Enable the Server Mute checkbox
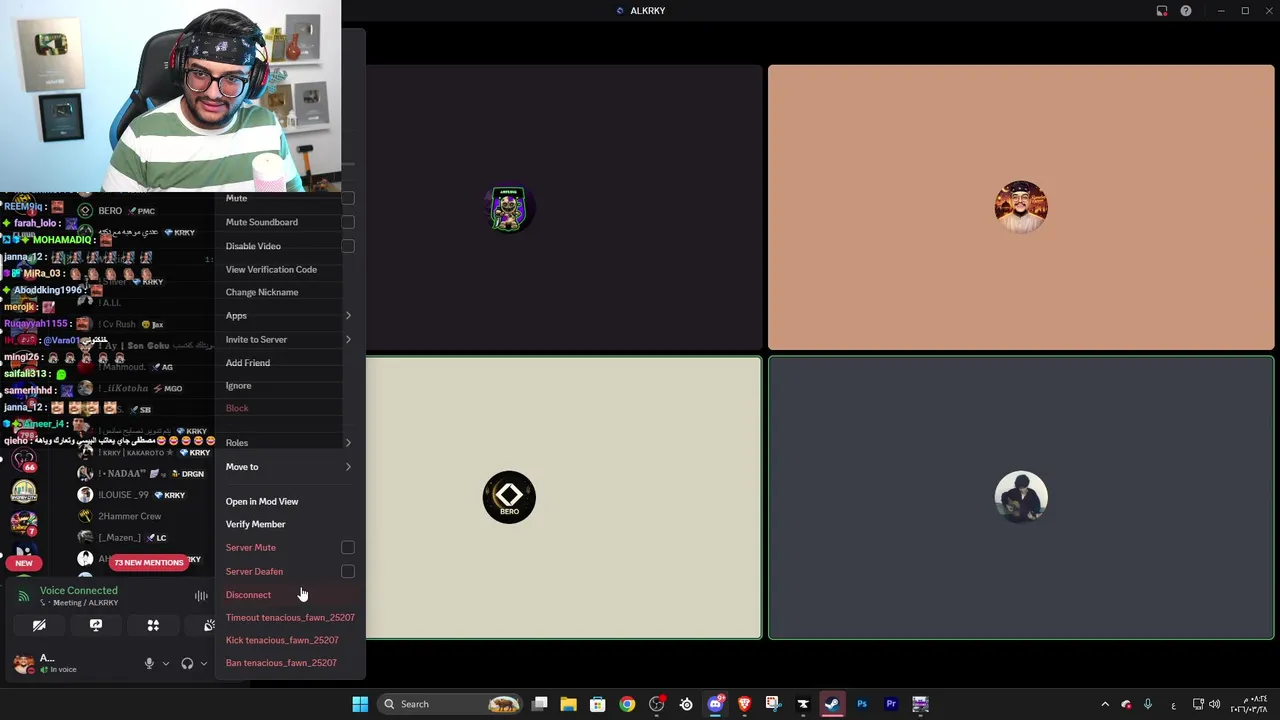This screenshot has height=720, width=1280. 348,548
